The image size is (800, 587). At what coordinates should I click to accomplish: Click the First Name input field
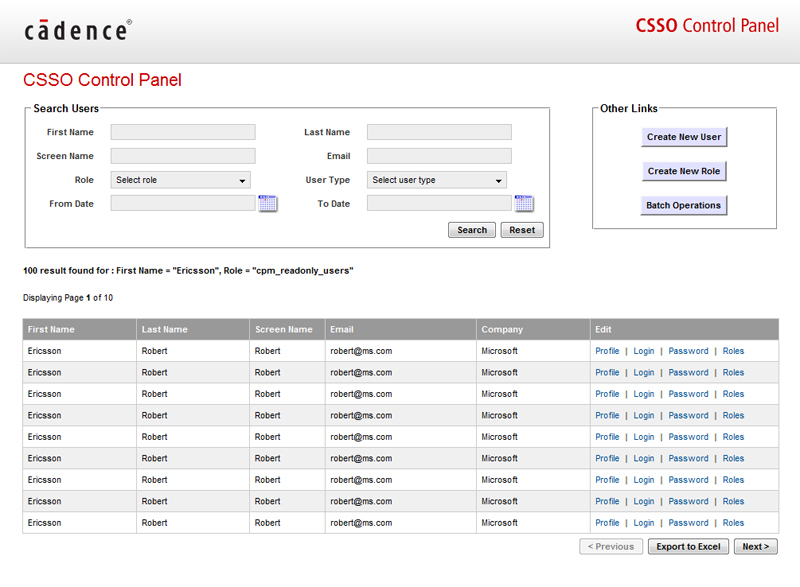[183, 131]
